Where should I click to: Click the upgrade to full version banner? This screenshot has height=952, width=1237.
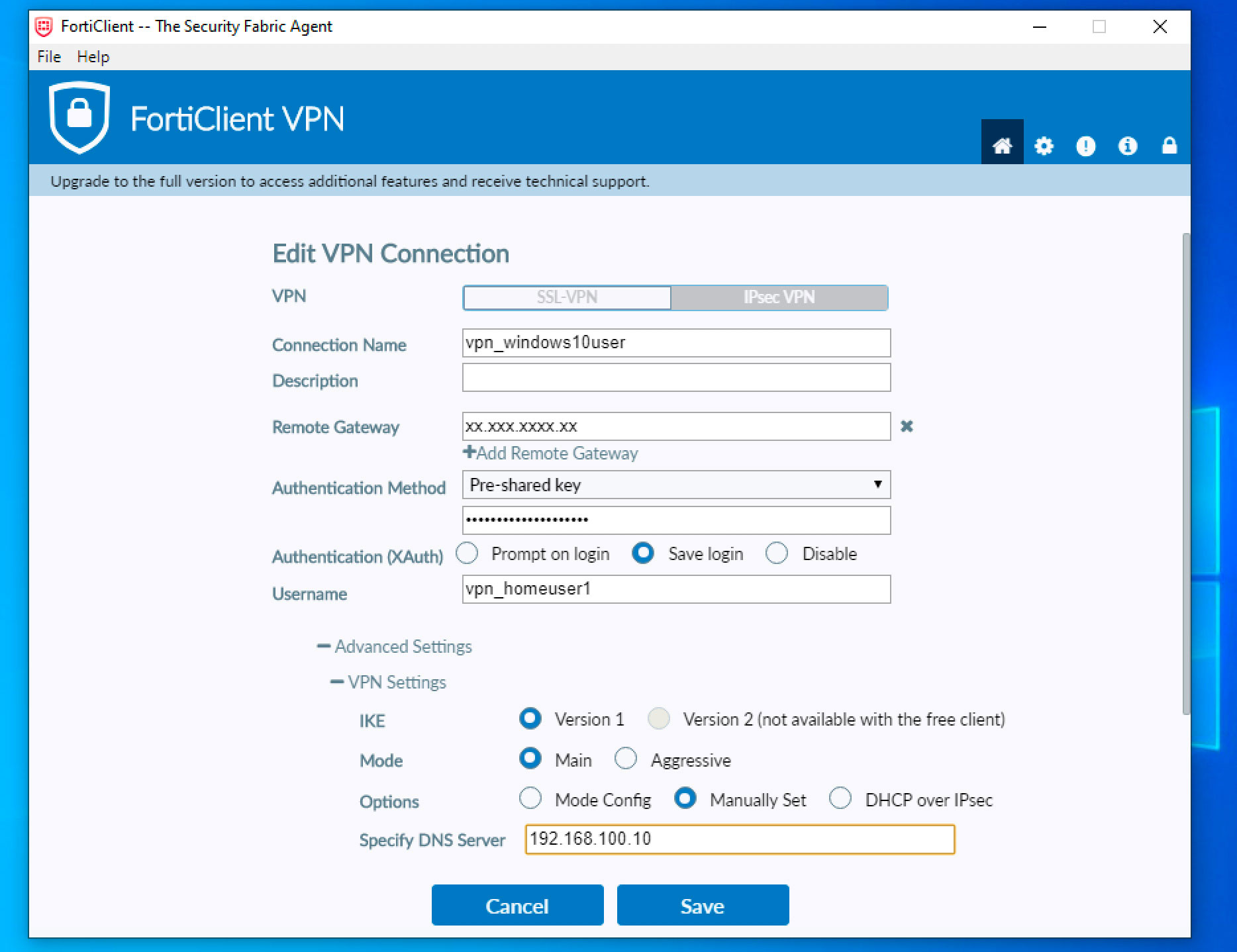[609, 181]
